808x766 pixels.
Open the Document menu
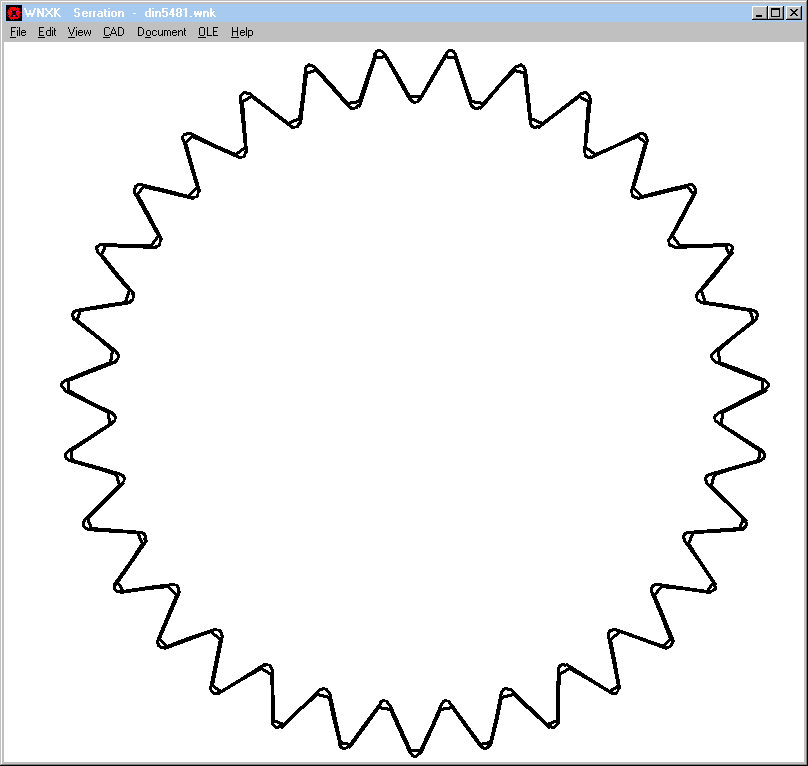click(161, 32)
